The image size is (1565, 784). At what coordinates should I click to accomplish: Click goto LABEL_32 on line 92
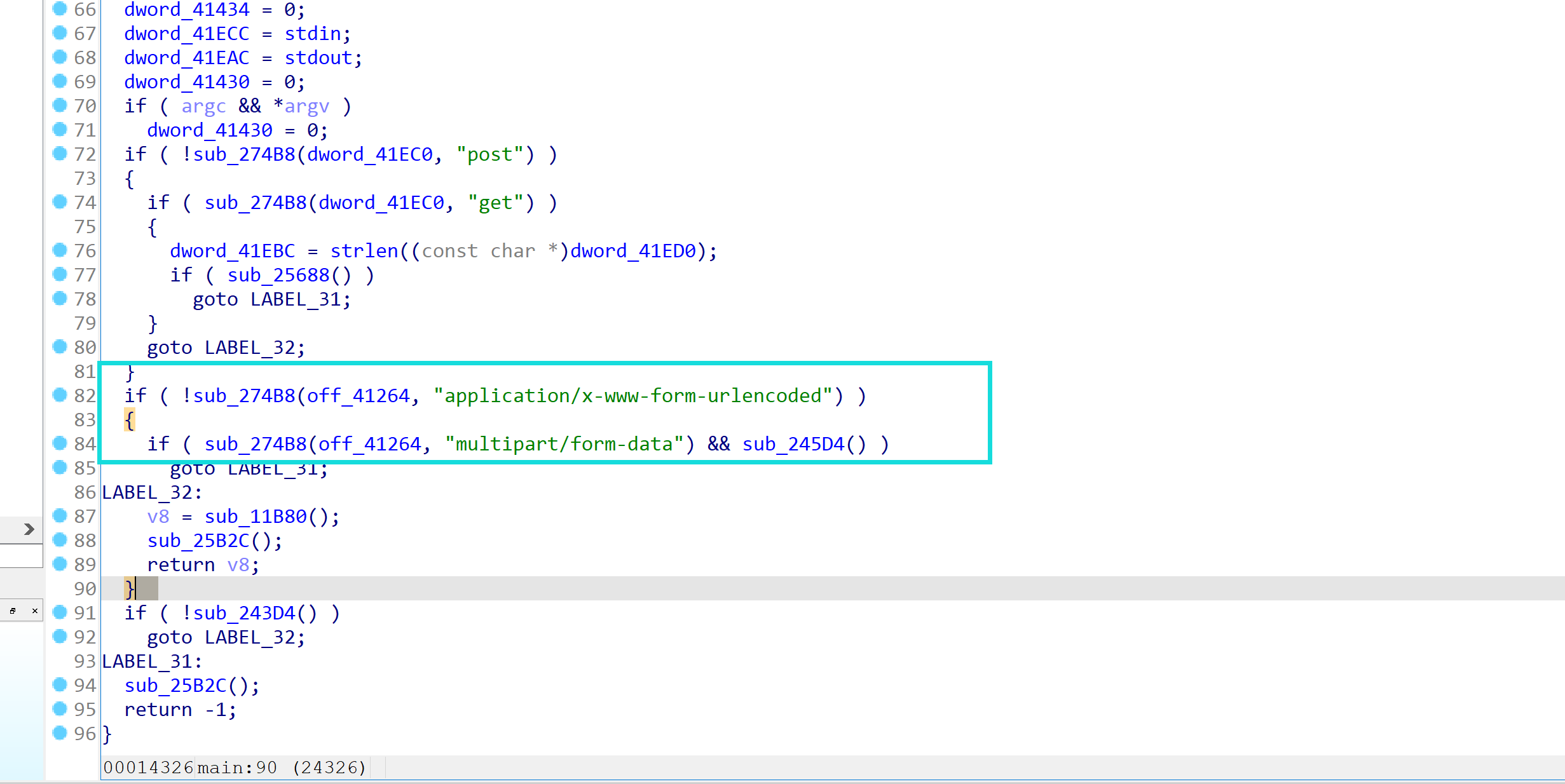coord(226,637)
